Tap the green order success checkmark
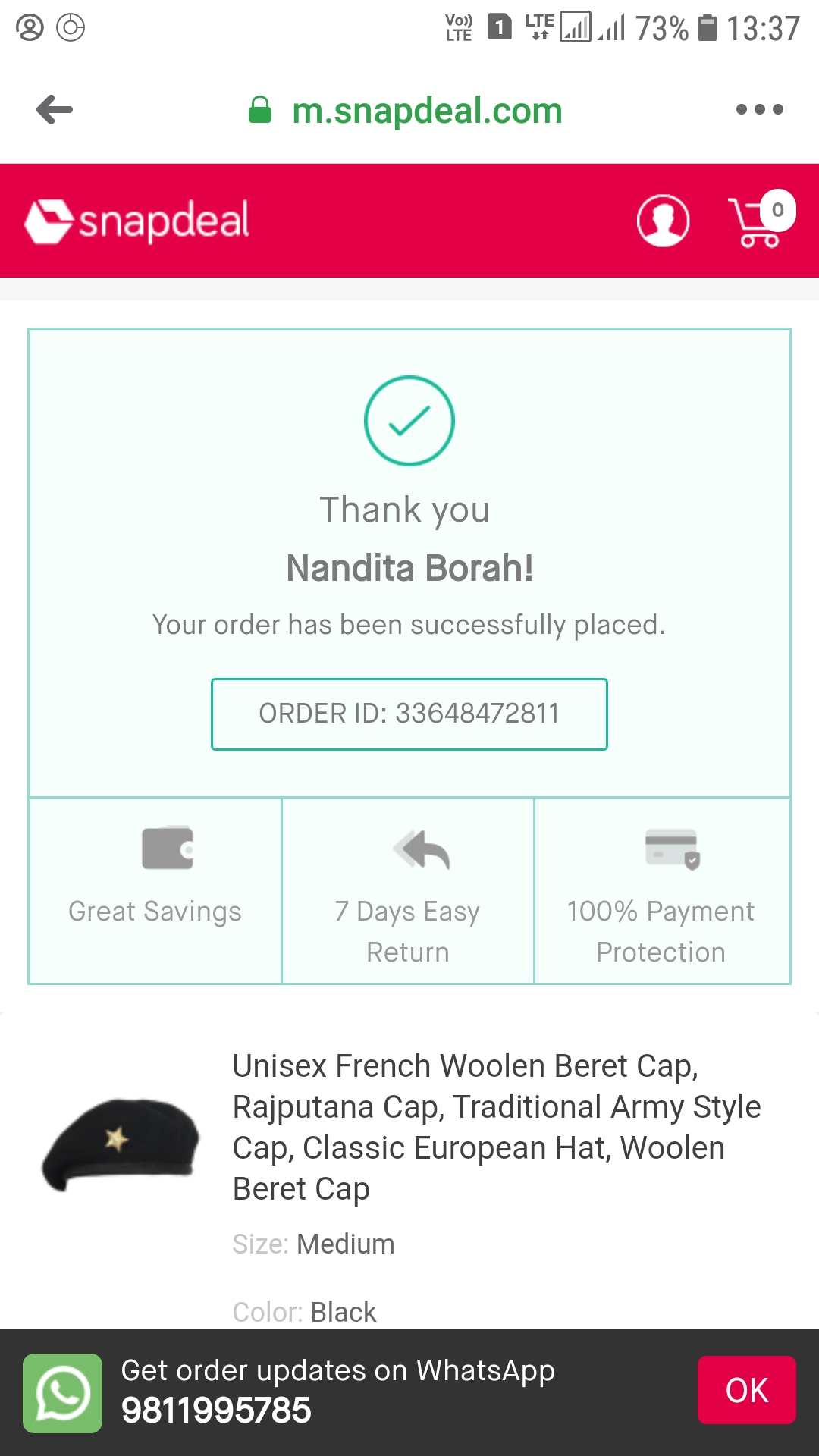The image size is (819, 1456). [x=409, y=421]
